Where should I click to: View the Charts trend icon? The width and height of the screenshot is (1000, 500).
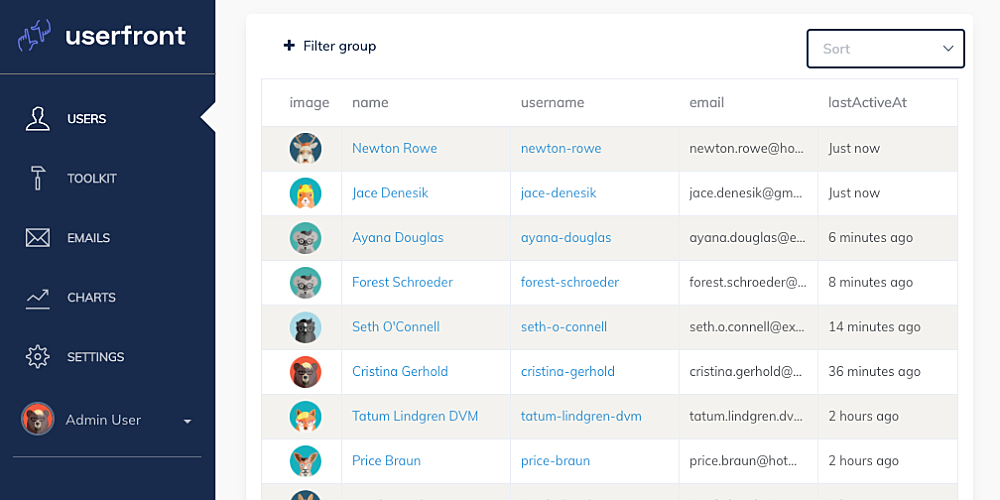coord(38,298)
